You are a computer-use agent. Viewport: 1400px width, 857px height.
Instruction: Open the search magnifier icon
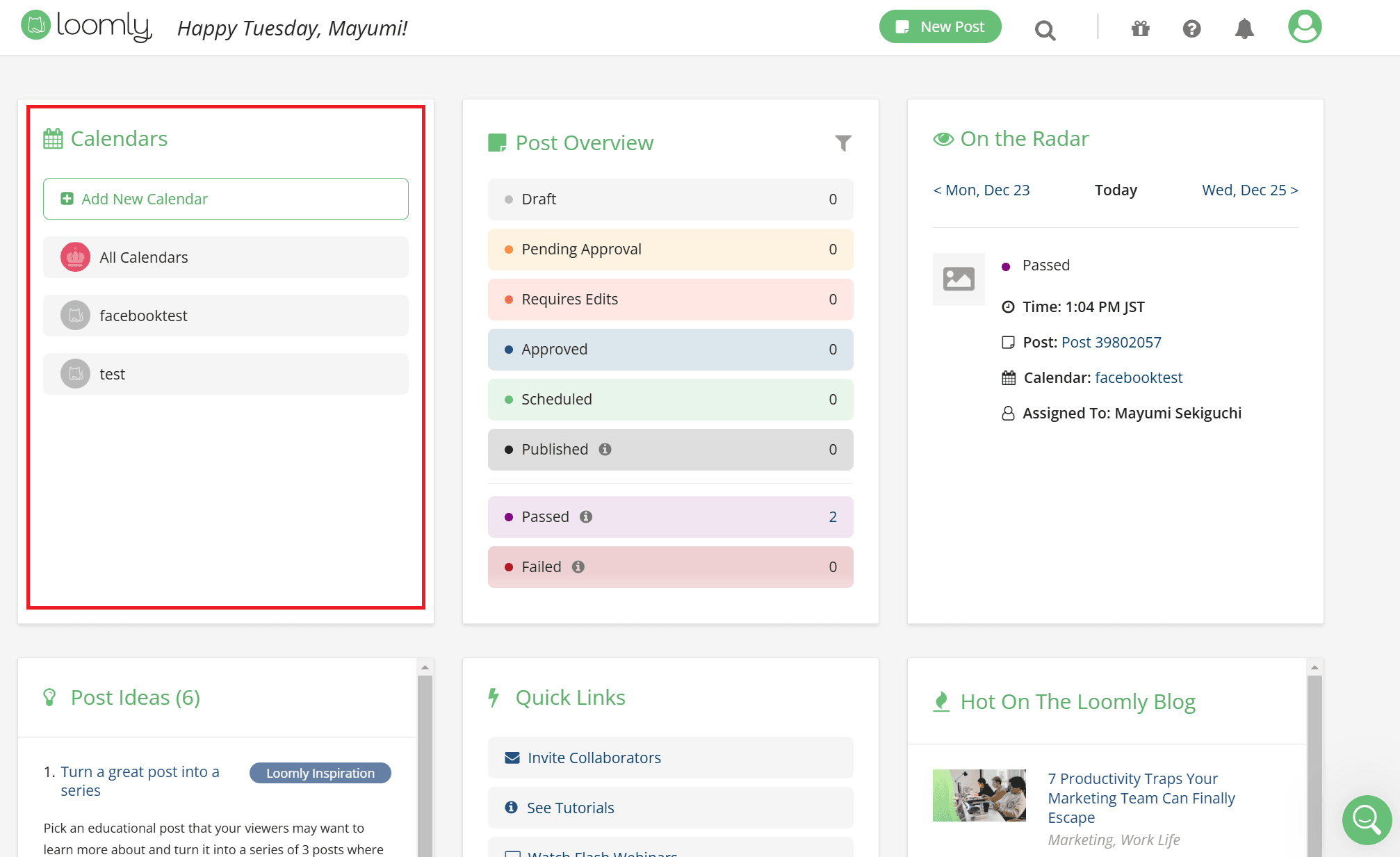pyautogui.click(x=1045, y=30)
